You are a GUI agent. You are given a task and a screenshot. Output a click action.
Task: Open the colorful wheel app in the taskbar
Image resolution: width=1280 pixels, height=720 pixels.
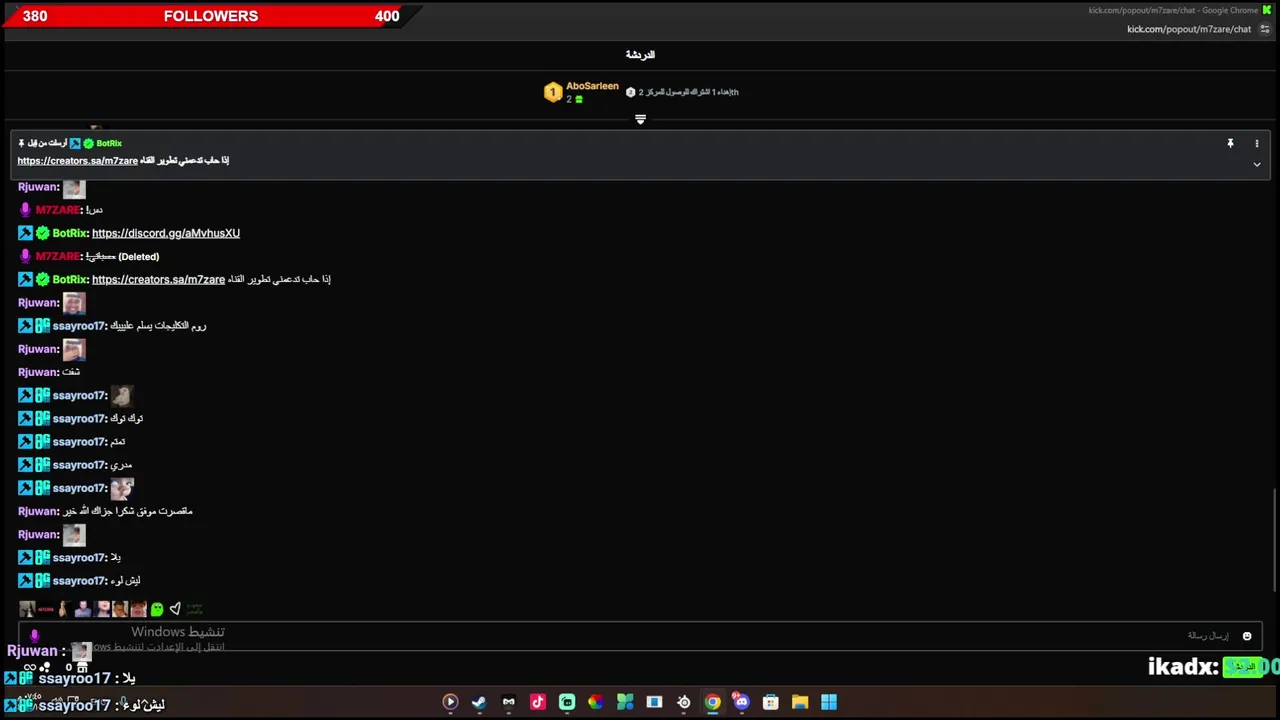[595, 702]
